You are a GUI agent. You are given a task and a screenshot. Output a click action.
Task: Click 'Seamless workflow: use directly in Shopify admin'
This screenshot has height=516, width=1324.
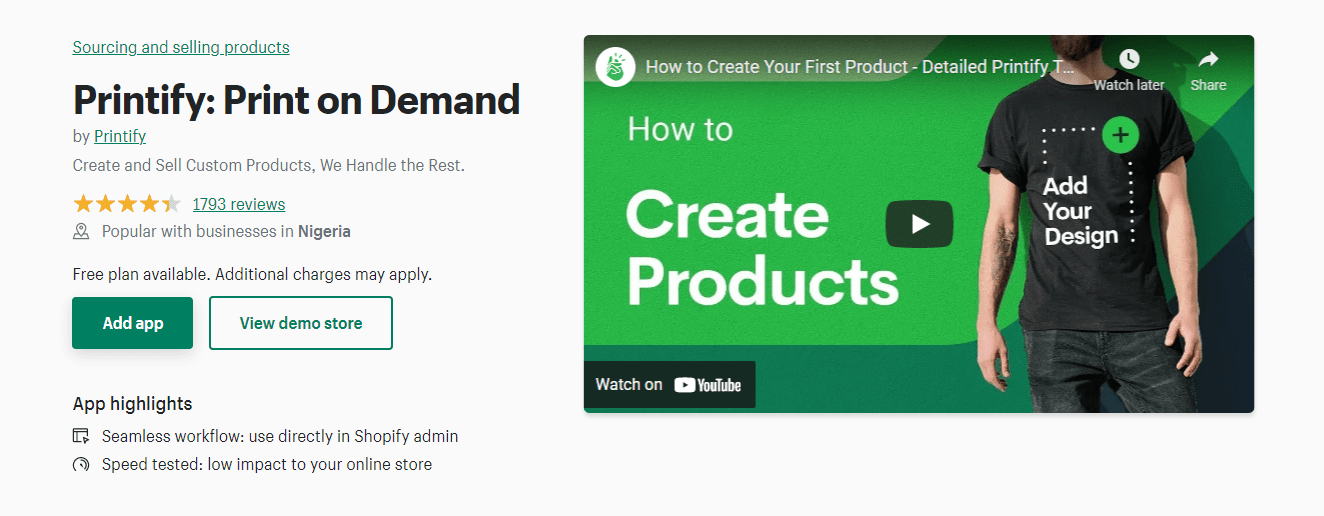[x=280, y=436]
